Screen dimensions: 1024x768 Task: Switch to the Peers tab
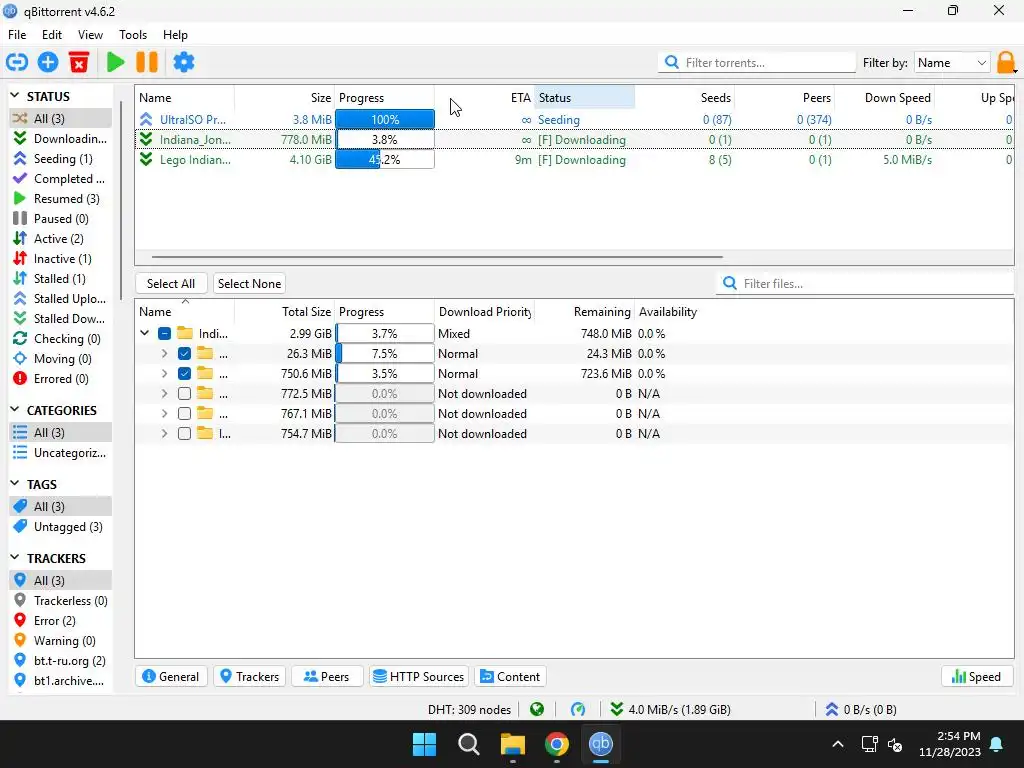(327, 677)
